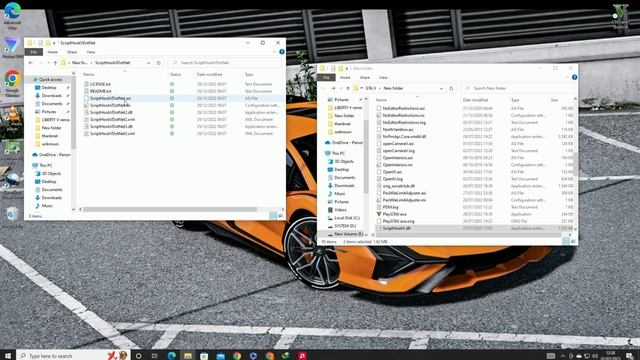Open Microsoft Store from taskbar

click(204, 356)
